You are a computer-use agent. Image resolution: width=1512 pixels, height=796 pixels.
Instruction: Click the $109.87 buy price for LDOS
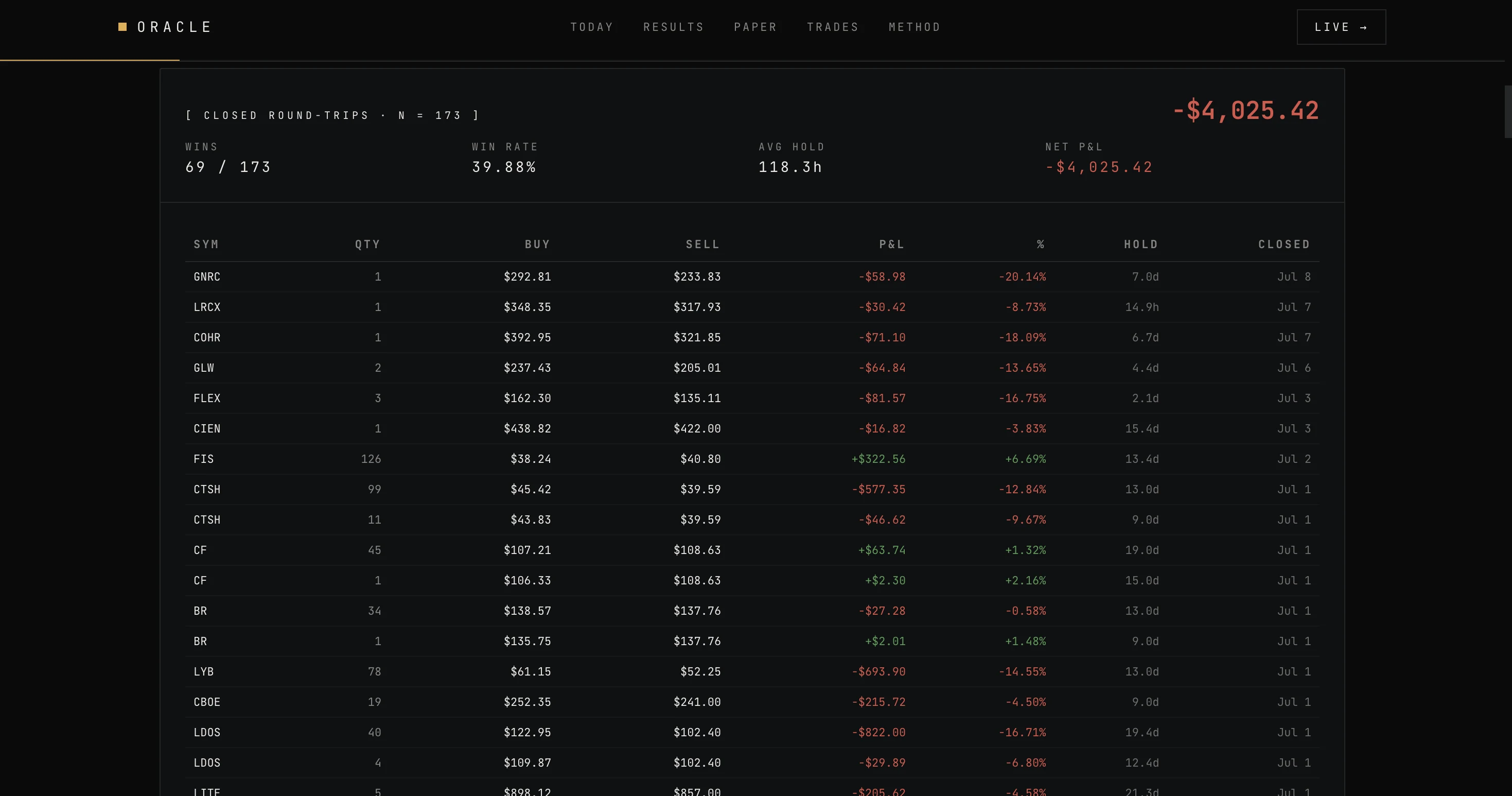(x=527, y=763)
